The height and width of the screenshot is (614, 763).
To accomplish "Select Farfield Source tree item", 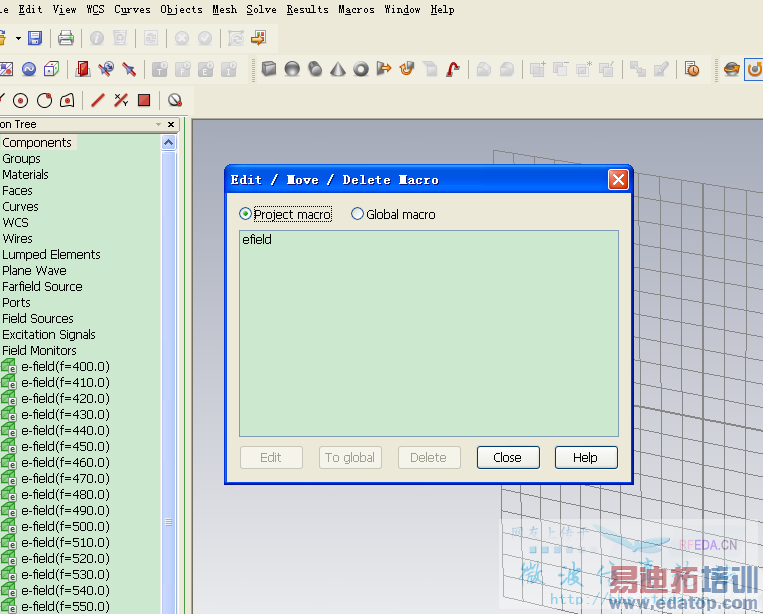I will point(42,287).
